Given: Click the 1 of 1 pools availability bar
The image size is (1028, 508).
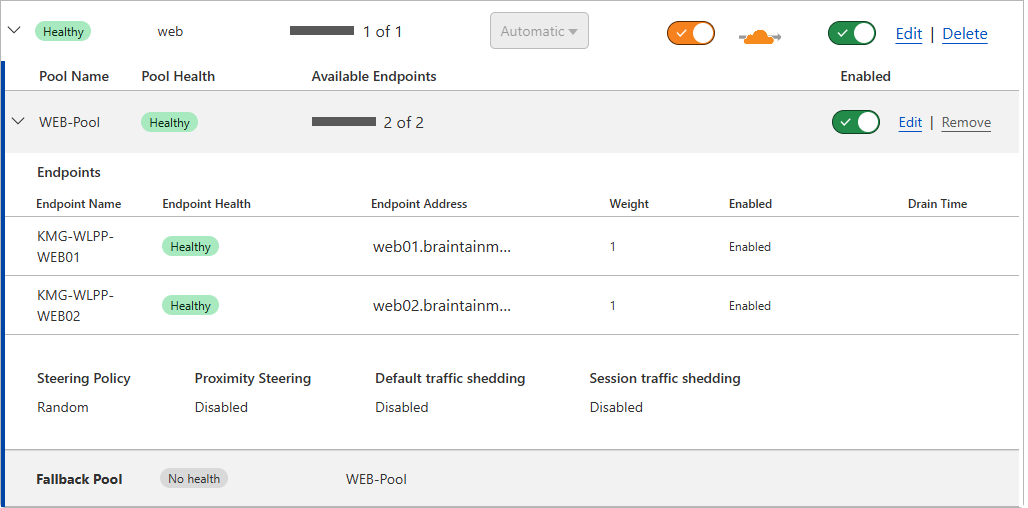Looking at the screenshot, I should [x=322, y=31].
